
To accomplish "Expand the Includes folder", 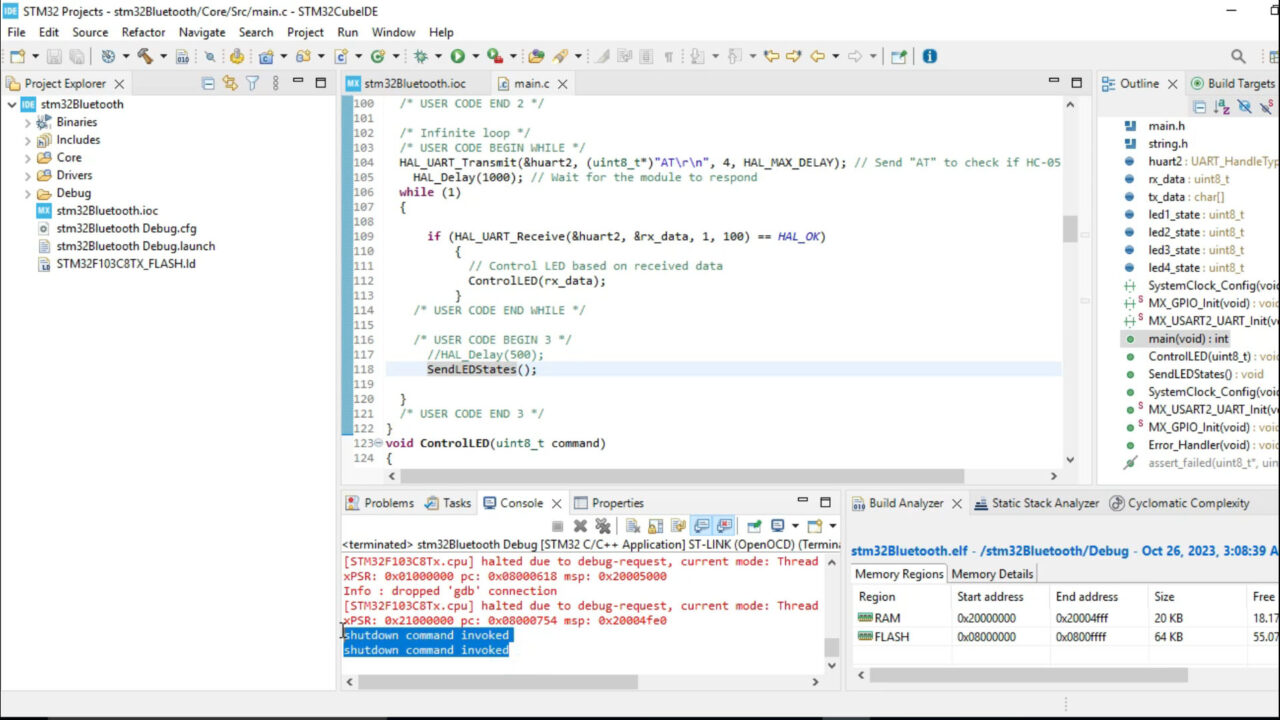I will [28, 140].
